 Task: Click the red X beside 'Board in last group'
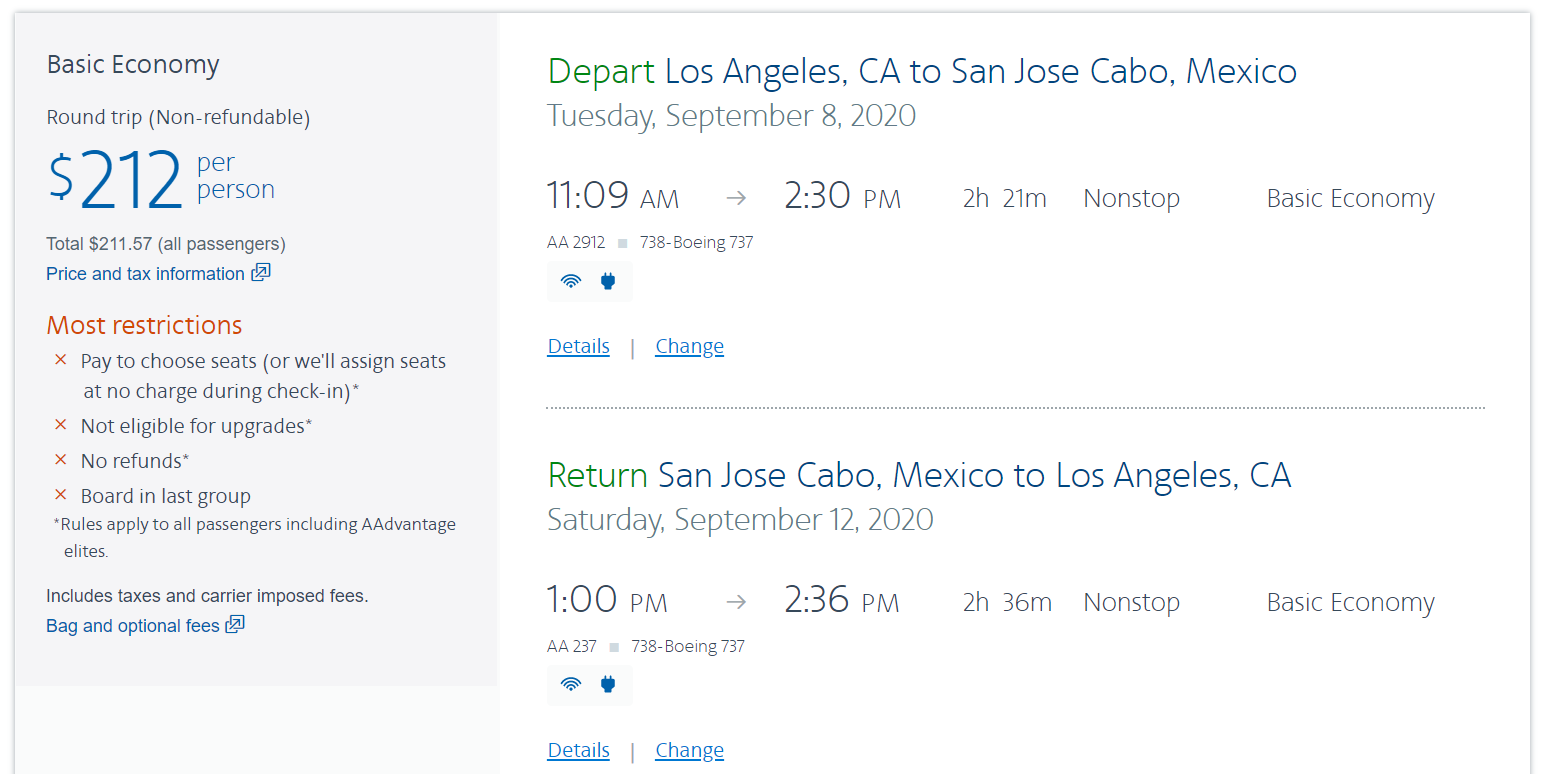[61, 495]
